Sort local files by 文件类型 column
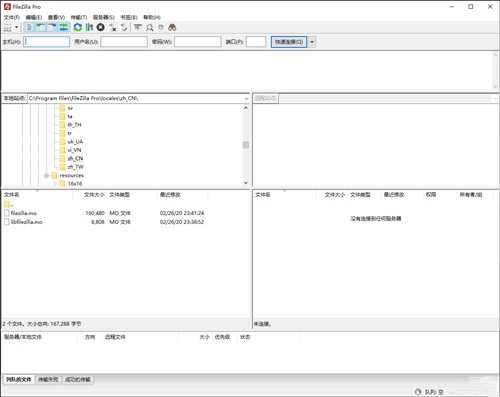500x397 pixels. 132,195
